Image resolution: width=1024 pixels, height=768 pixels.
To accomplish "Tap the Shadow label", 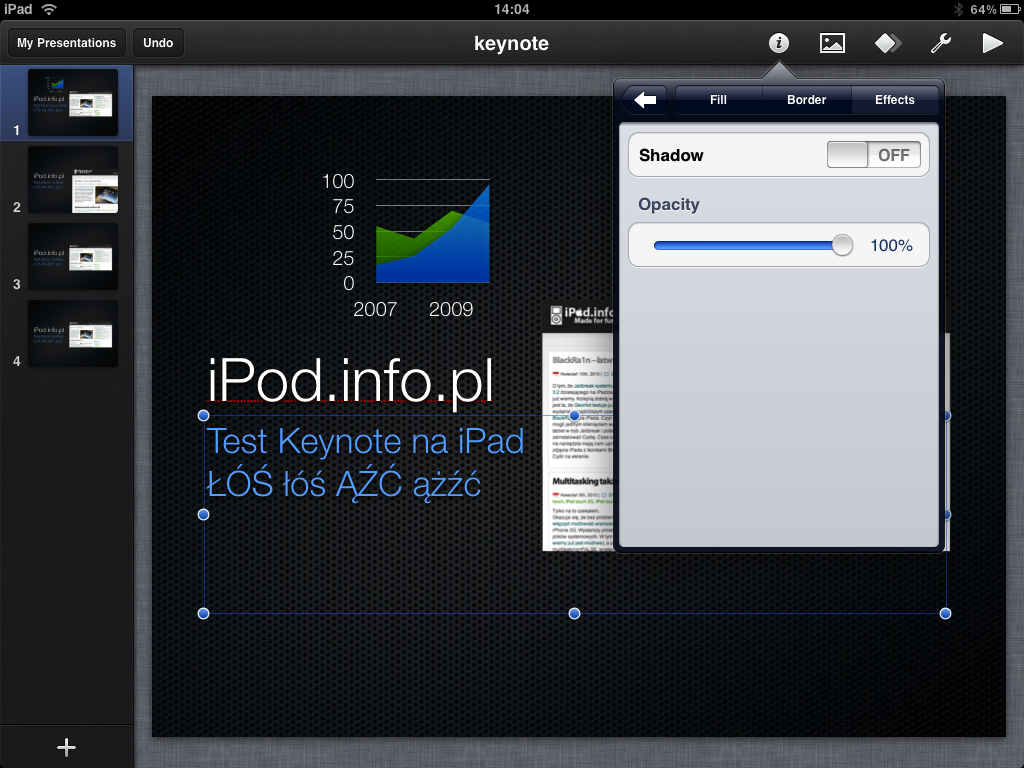I will [671, 155].
